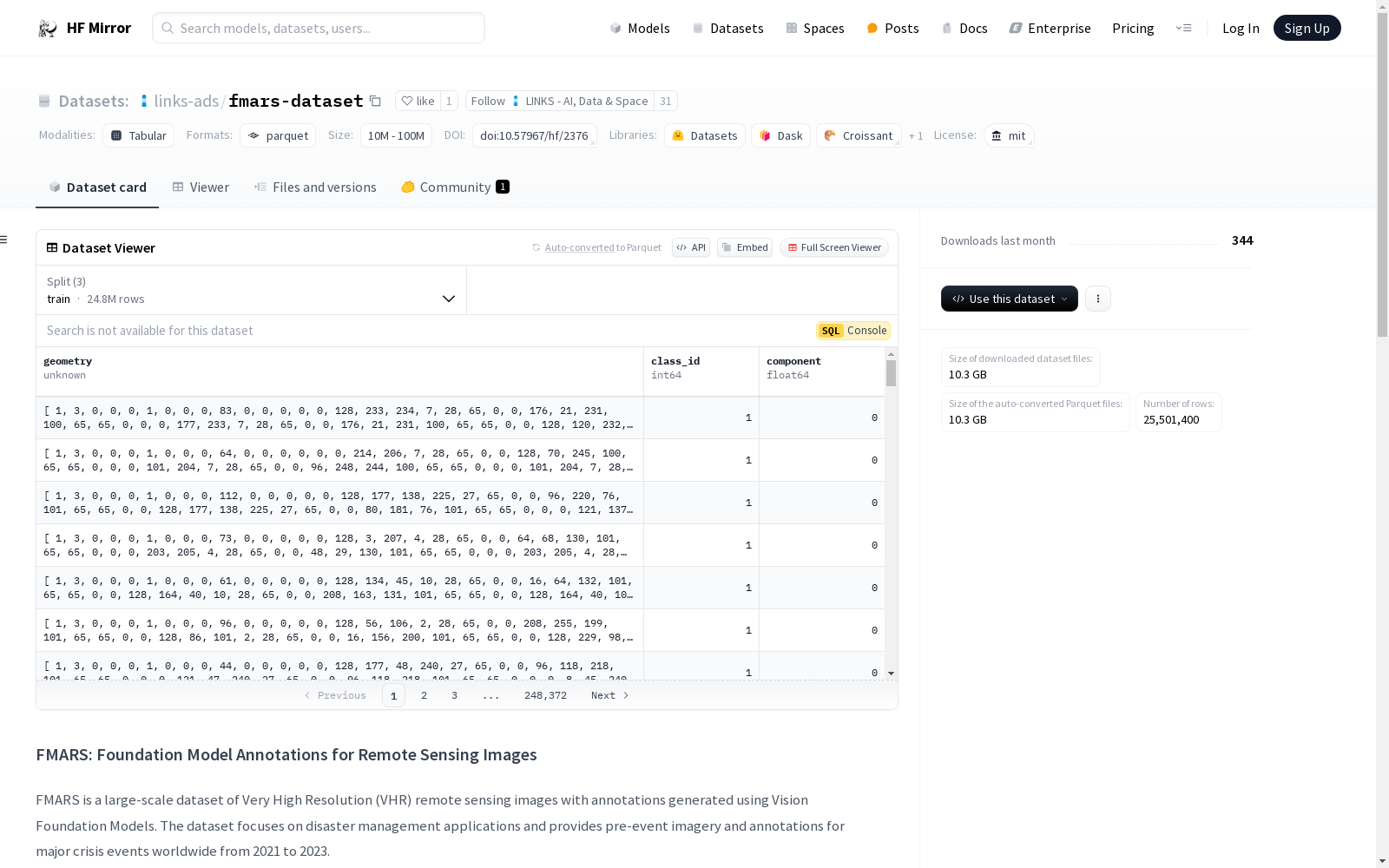Click the Tabular modality tag
This screenshot has height=868, width=1389.
[x=139, y=135]
